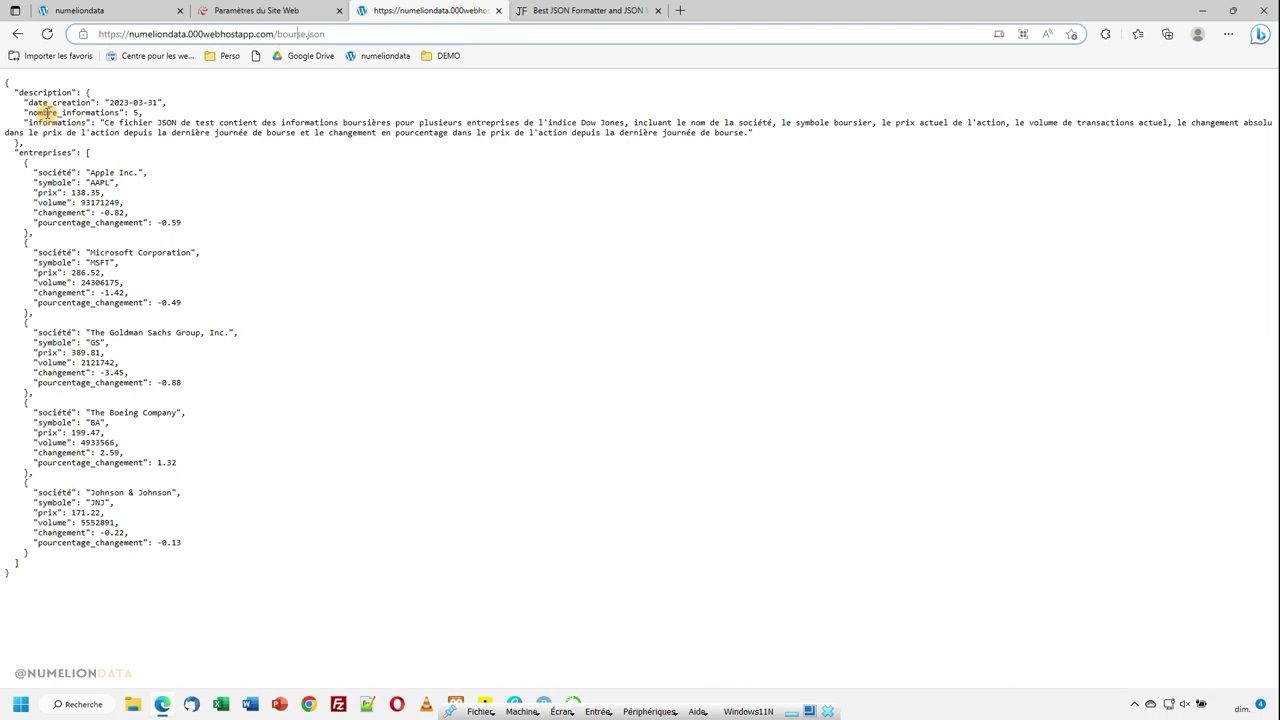Image resolution: width=1280 pixels, height=720 pixels.
Task: Open the Collections icon in Edge toolbar
Action: coord(1167,33)
